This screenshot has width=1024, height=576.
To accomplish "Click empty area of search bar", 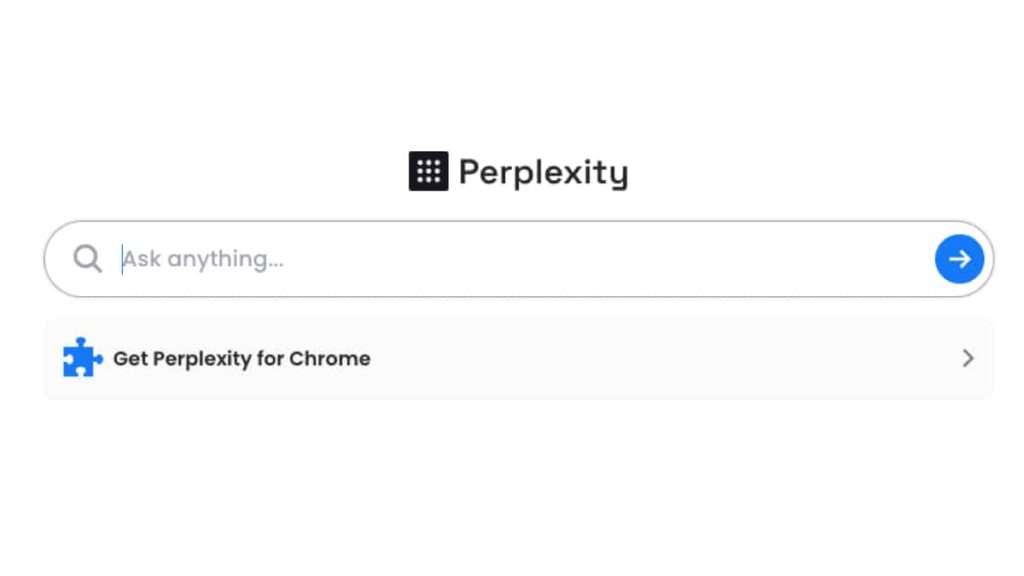I will pyautogui.click(x=588, y=259).
